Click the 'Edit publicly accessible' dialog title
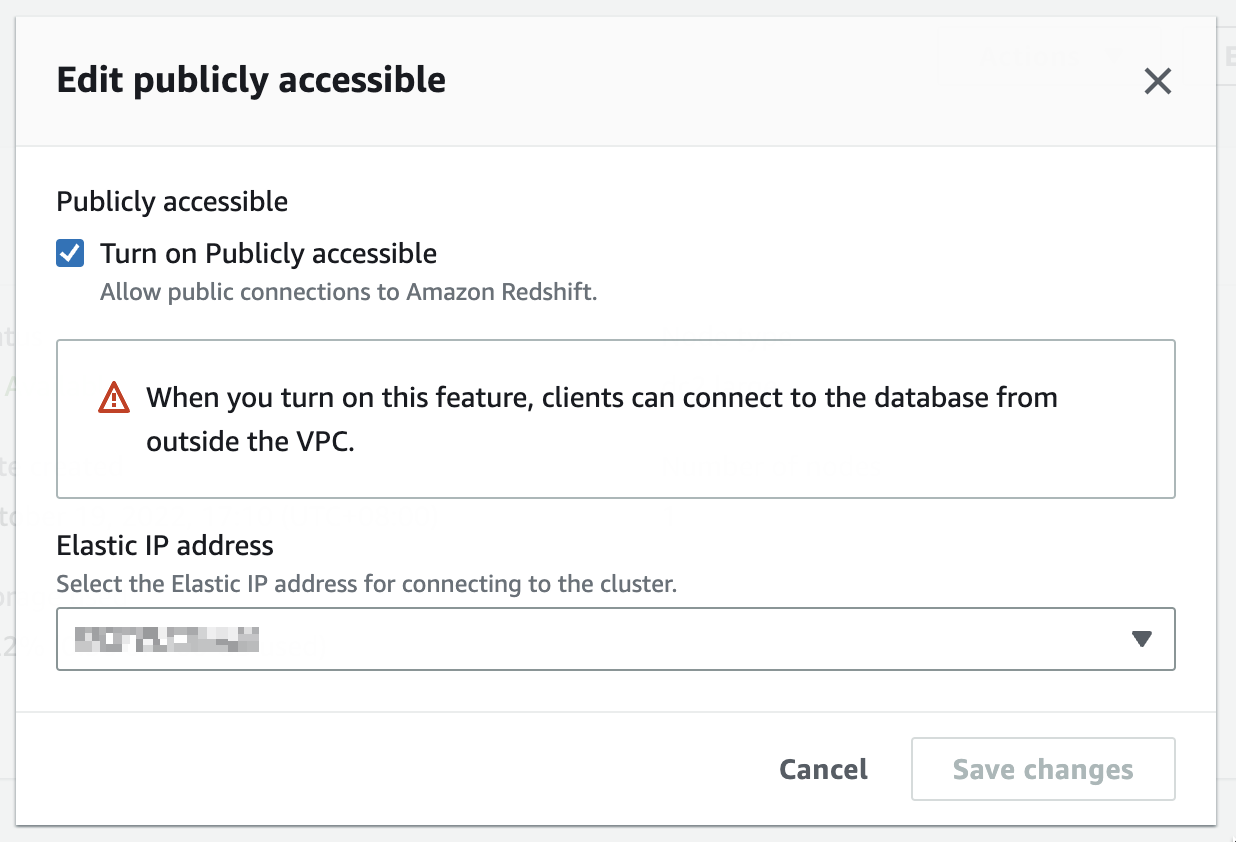The width and height of the screenshot is (1236, 842). (251, 80)
